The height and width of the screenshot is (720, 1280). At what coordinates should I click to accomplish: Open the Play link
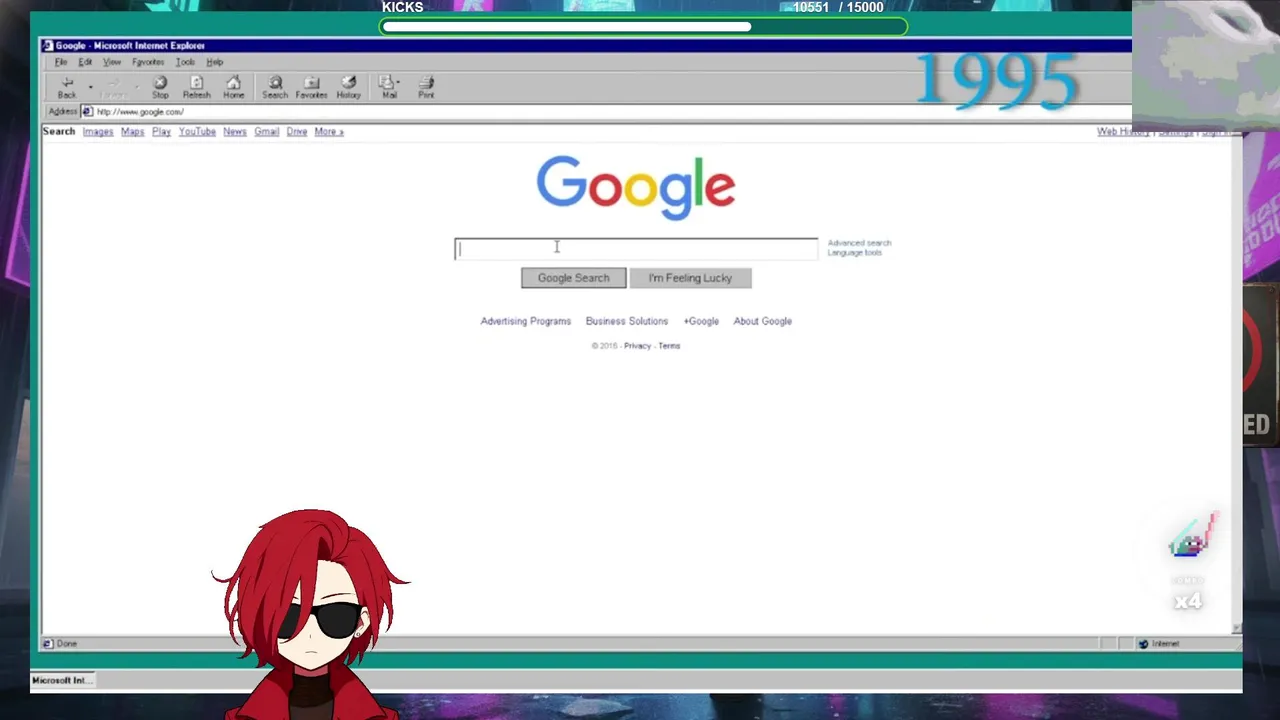click(x=161, y=132)
